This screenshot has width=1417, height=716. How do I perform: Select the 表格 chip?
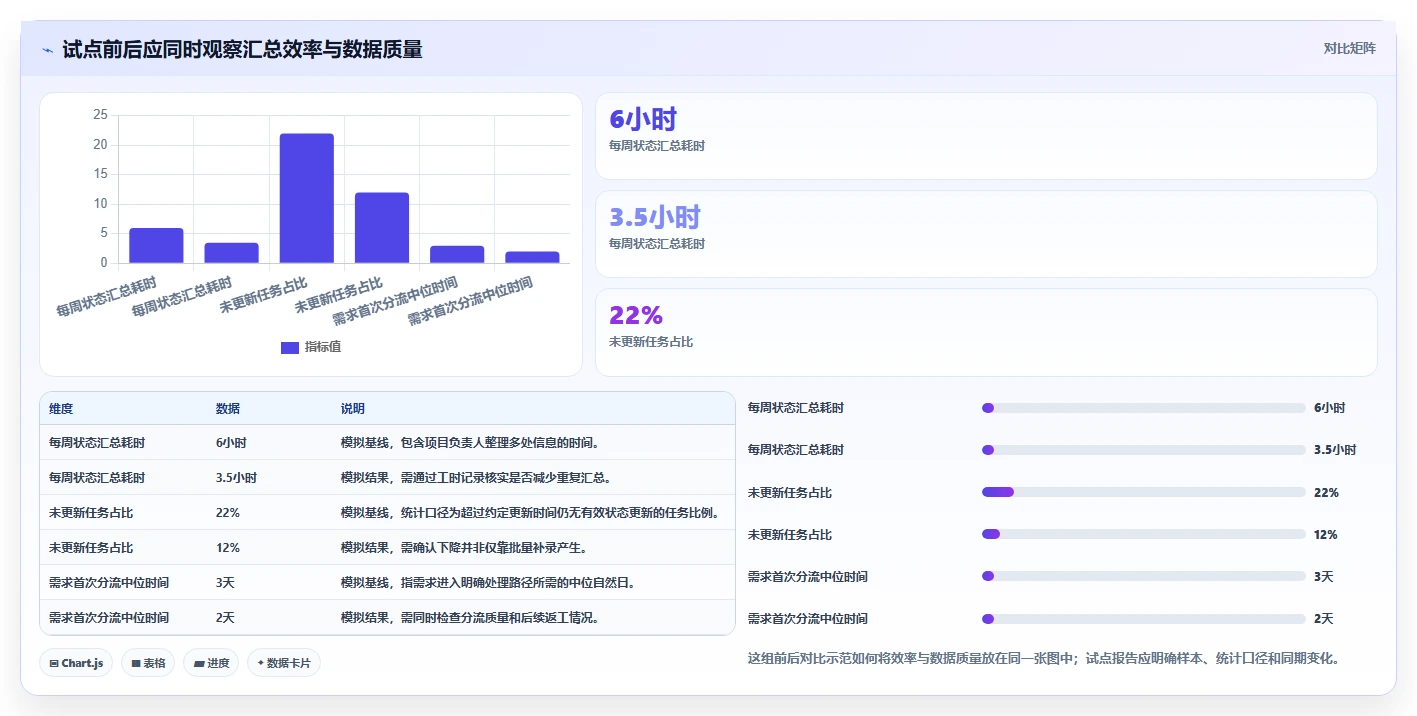[x=148, y=663]
